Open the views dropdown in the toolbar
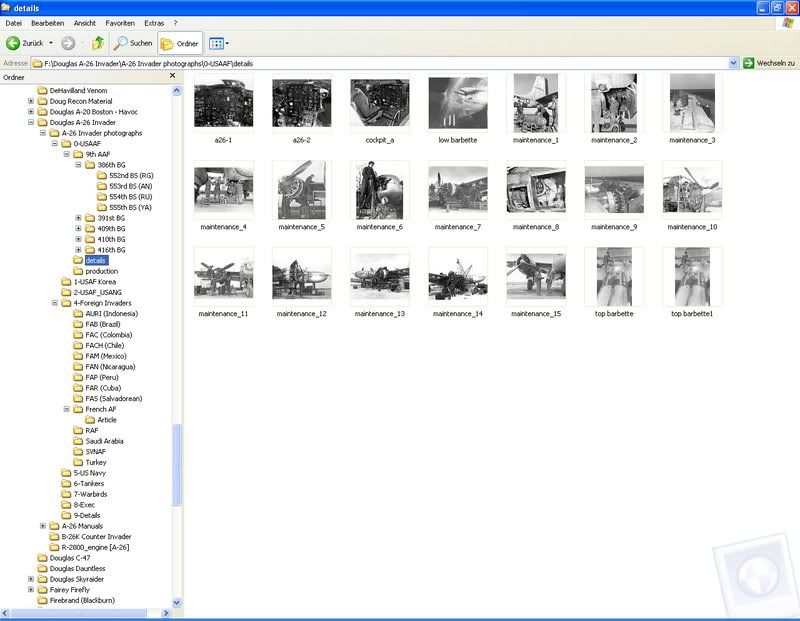The height and width of the screenshot is (621, 800). [227, 43]
